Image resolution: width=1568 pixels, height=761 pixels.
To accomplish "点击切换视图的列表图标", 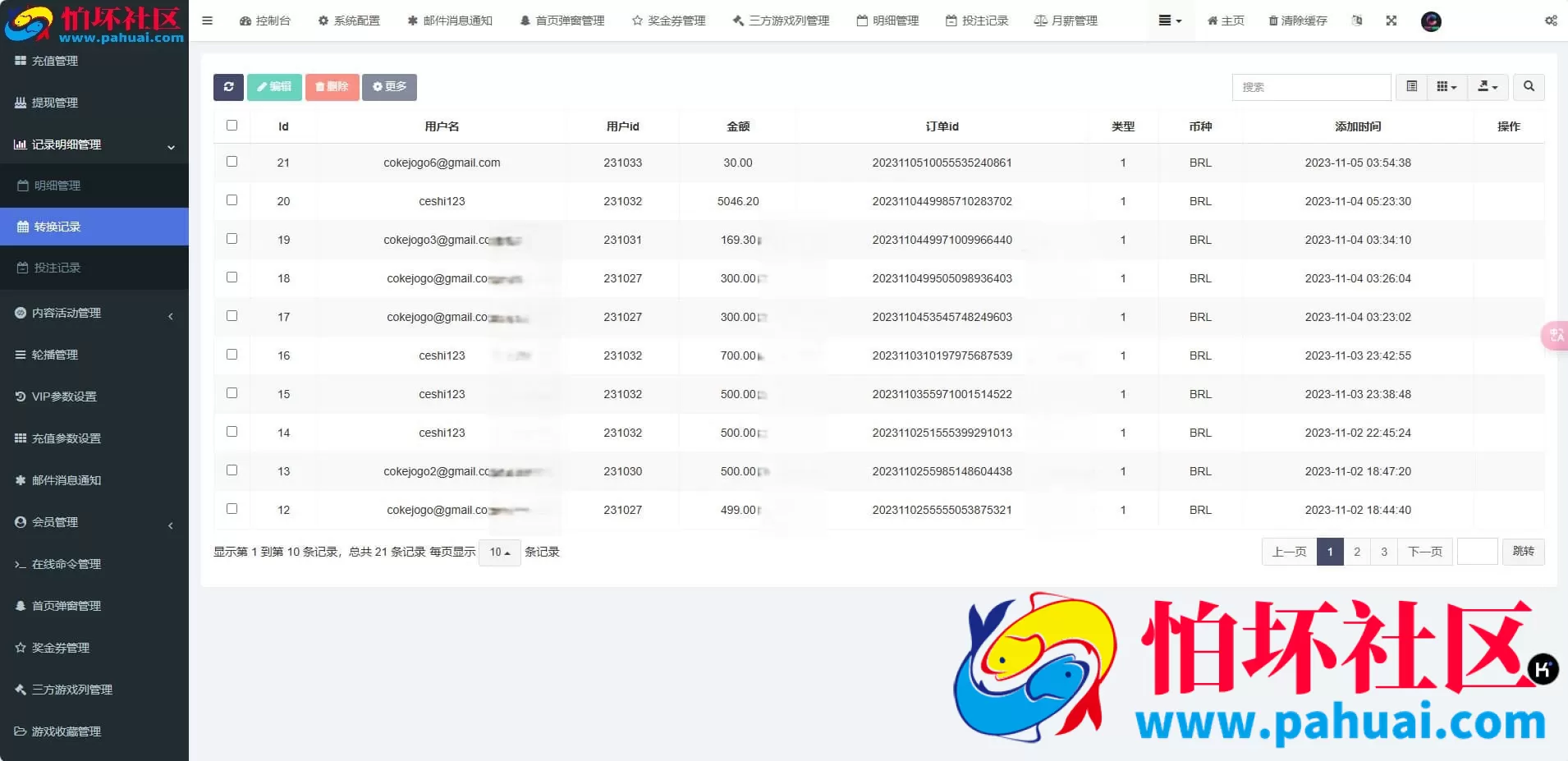I will [x=1412, y=87].
